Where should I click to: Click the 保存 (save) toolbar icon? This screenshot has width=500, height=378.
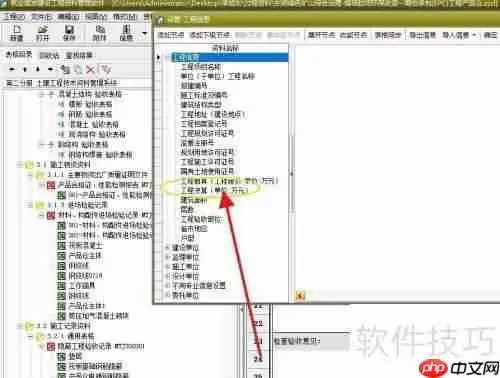(69, 33)
